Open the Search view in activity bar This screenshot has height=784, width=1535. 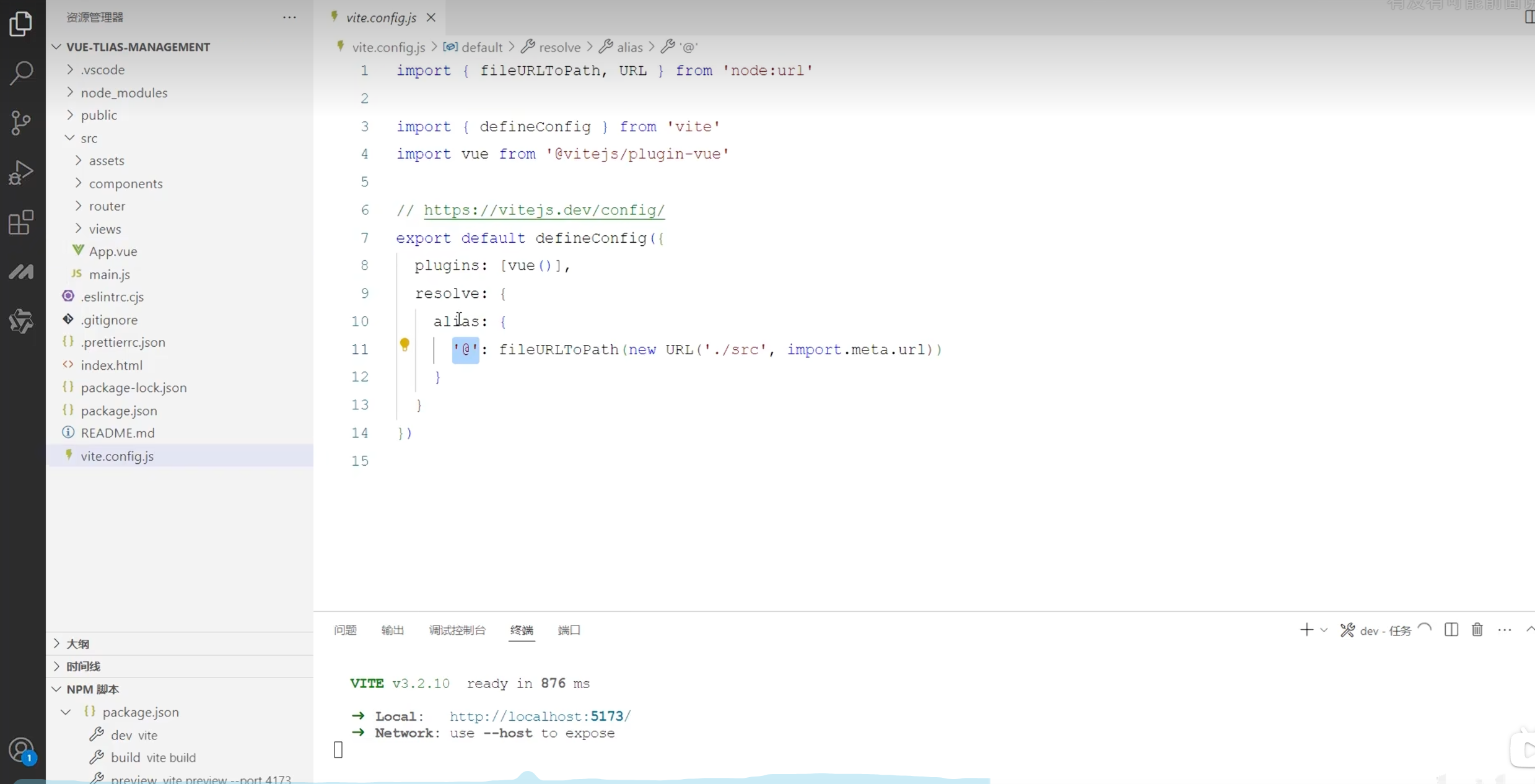(x=21, y=73)
